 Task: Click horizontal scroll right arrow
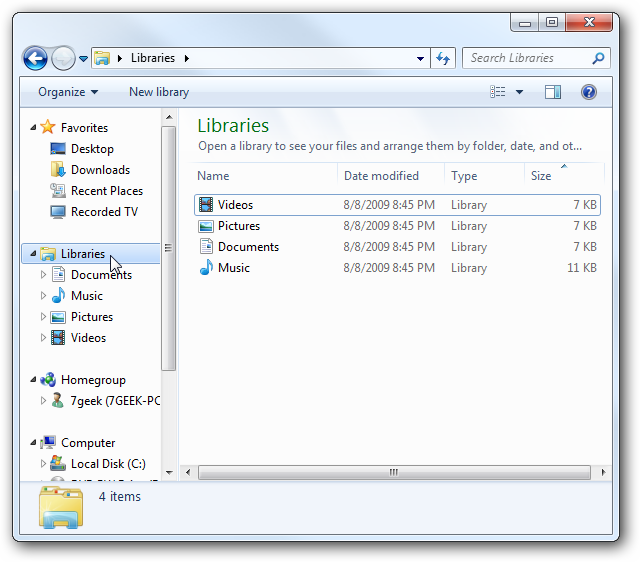(x=603, y=472)
